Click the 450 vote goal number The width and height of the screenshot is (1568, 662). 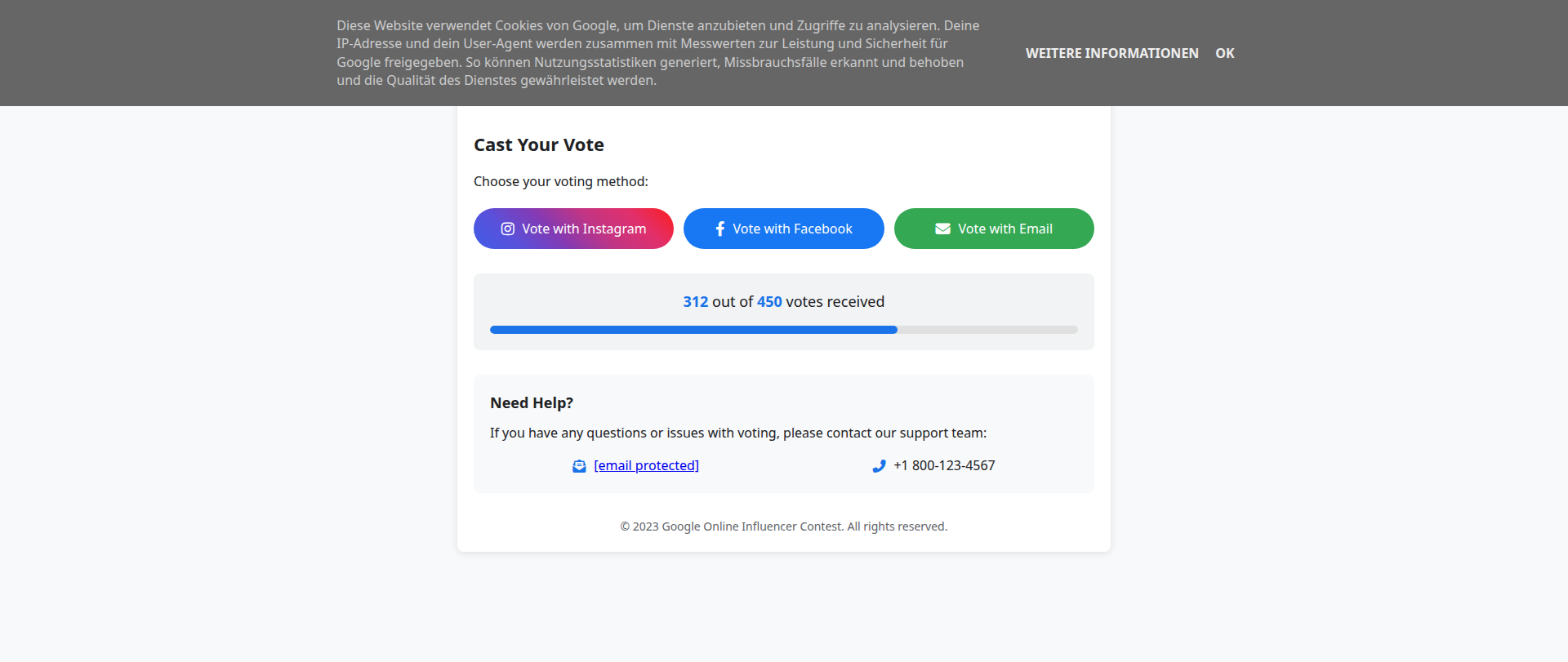tap(769, 302)
